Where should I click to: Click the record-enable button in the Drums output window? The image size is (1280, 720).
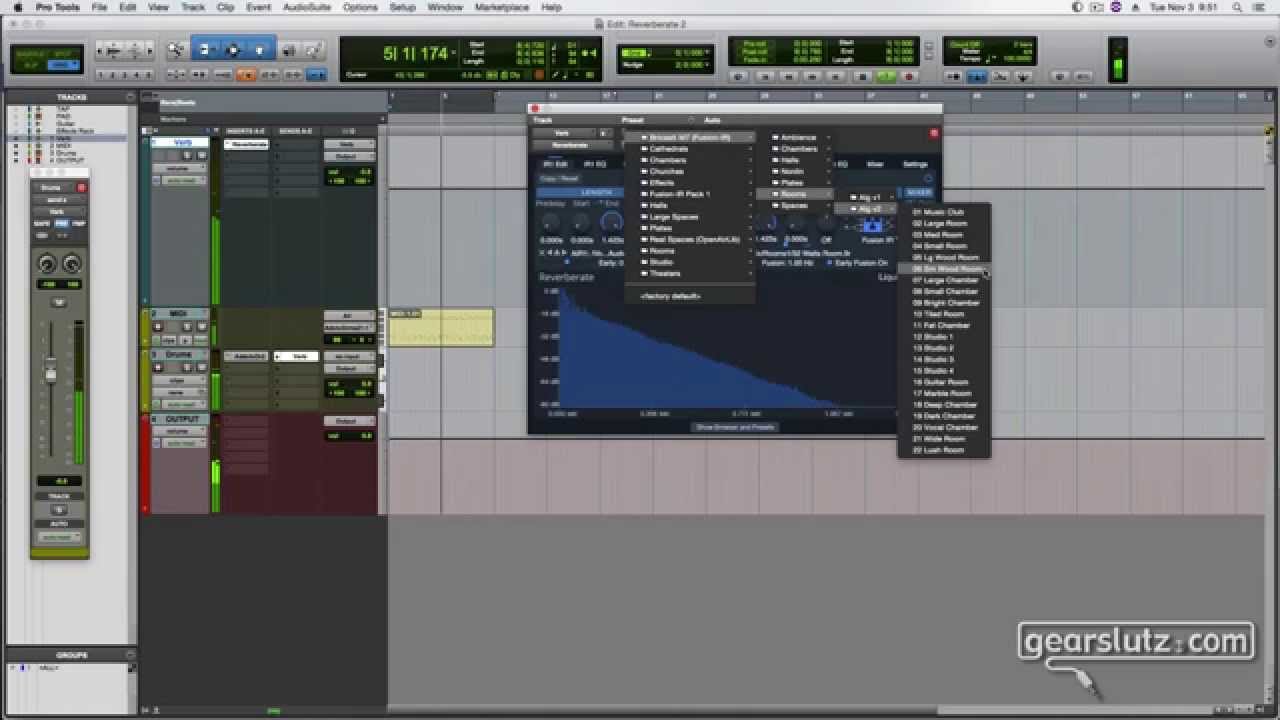[82, 187]
